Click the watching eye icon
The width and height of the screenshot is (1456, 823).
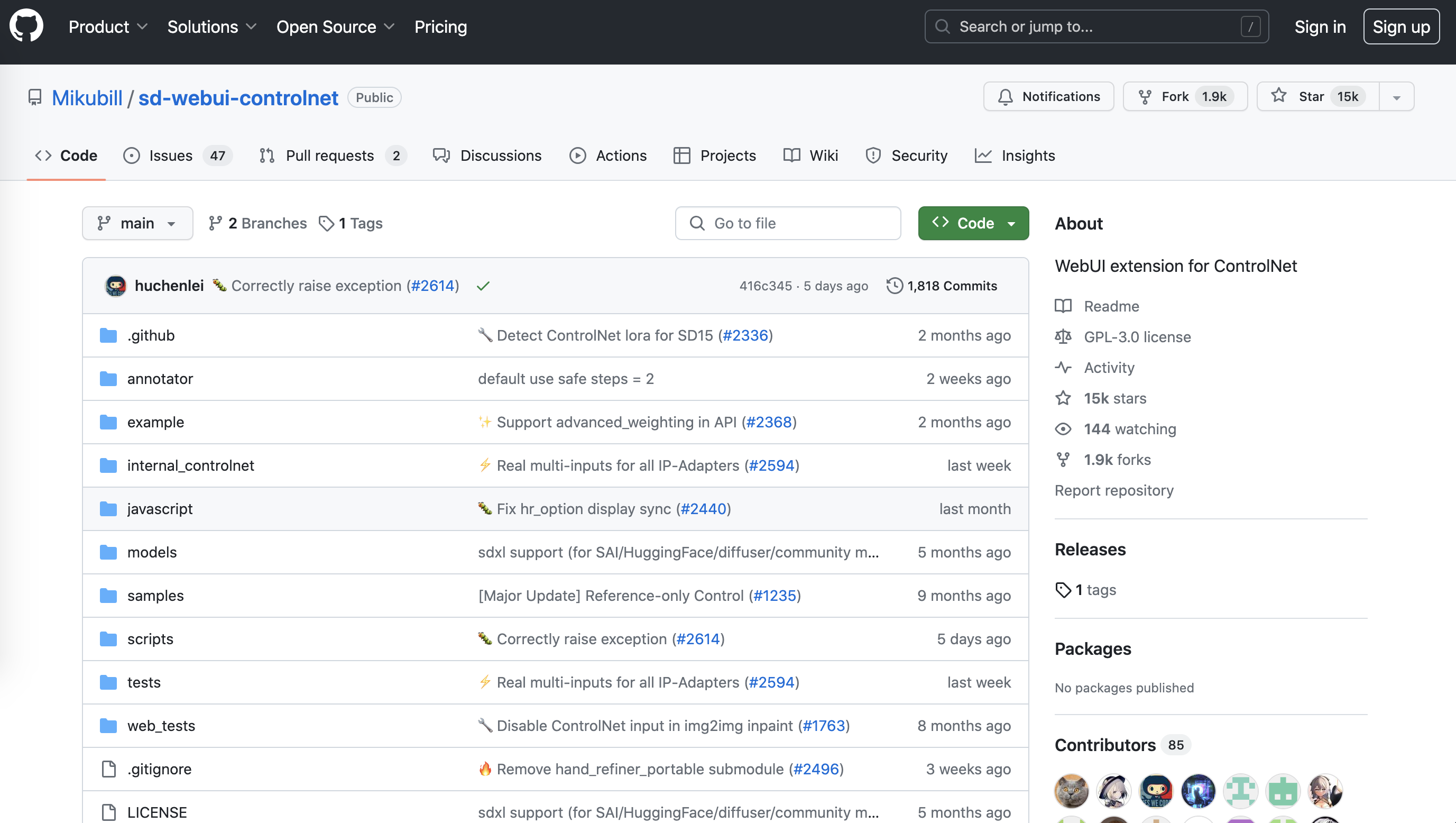tap(1063, 429)
